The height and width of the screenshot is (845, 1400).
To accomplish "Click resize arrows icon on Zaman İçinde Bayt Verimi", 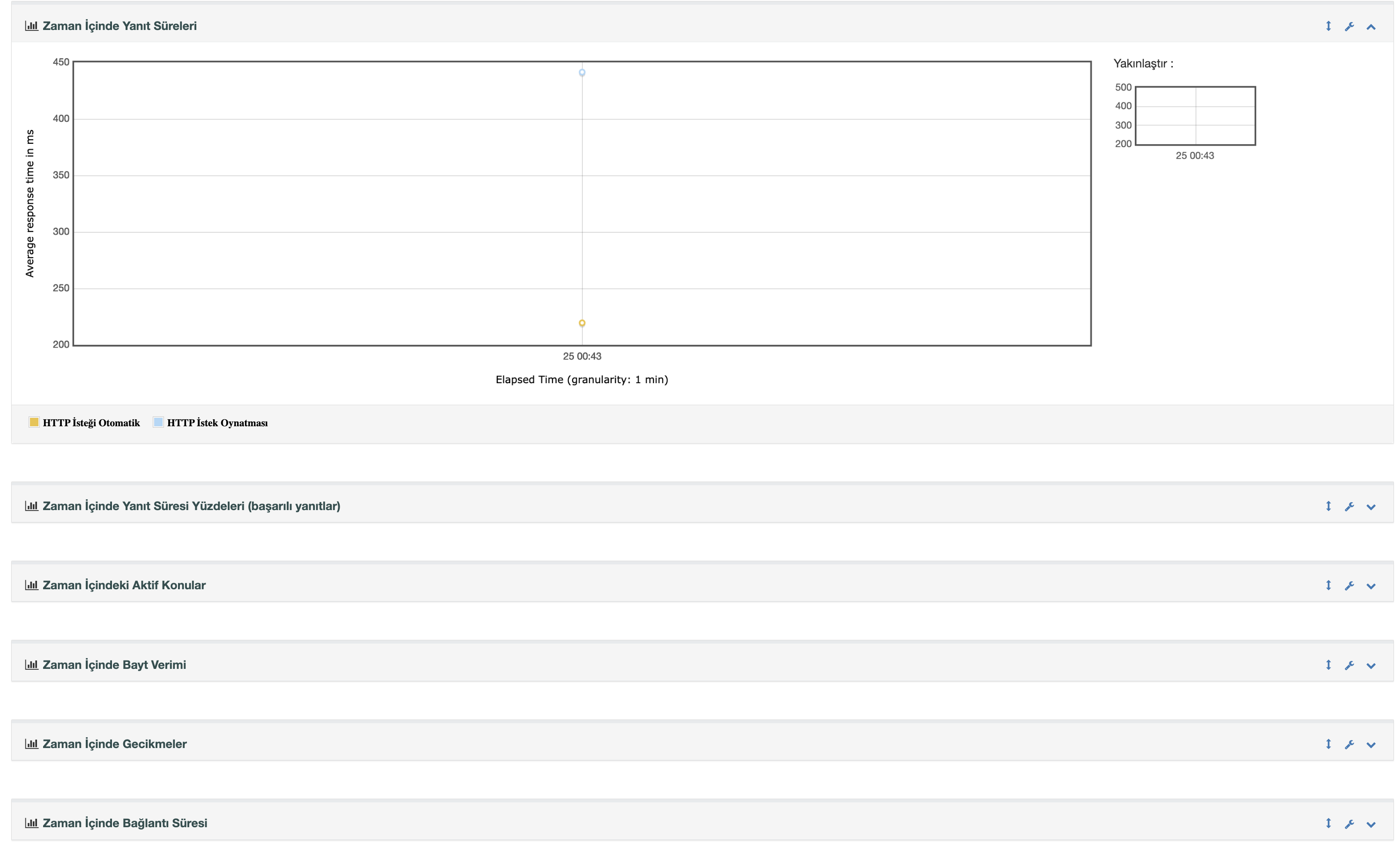I will pos(1328,664).
